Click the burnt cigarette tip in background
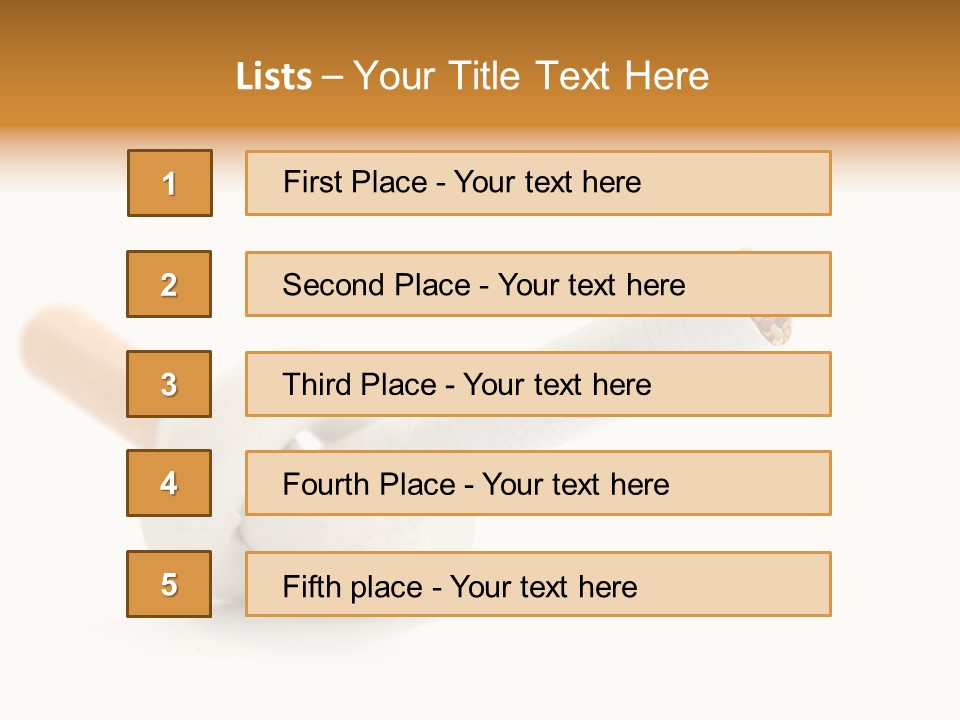This screenshot has height=720, width=960. [774, 330]
